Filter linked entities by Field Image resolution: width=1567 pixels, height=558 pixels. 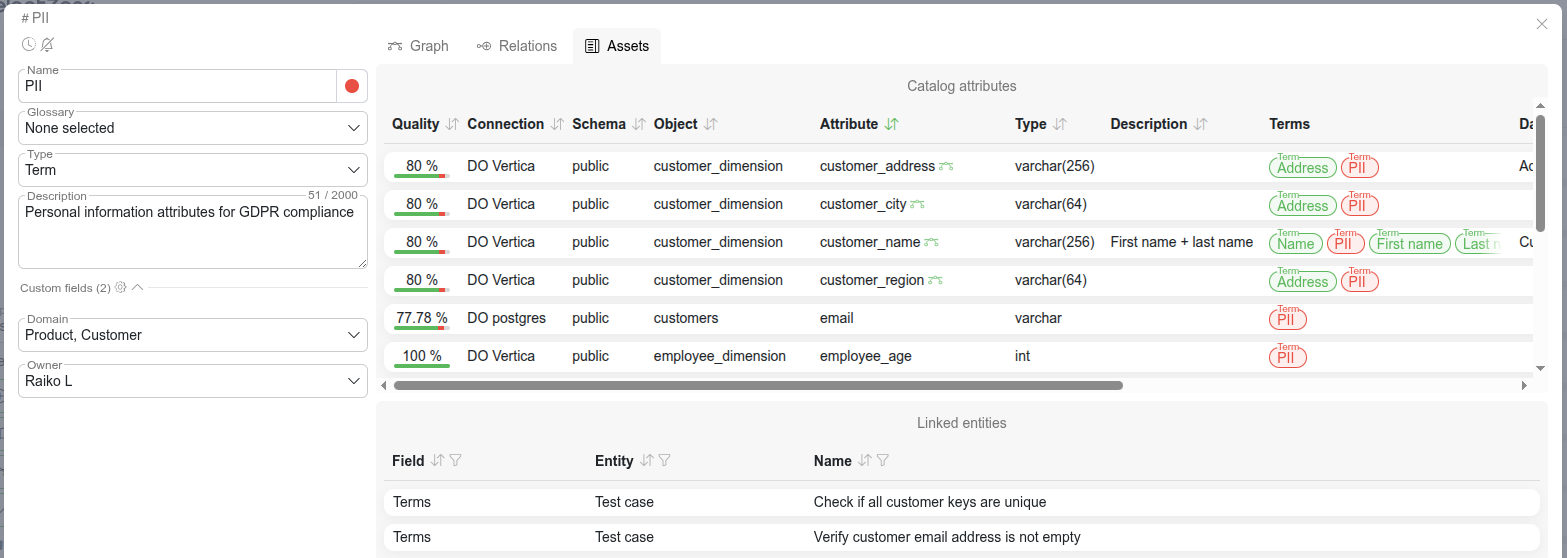point(456,461)
